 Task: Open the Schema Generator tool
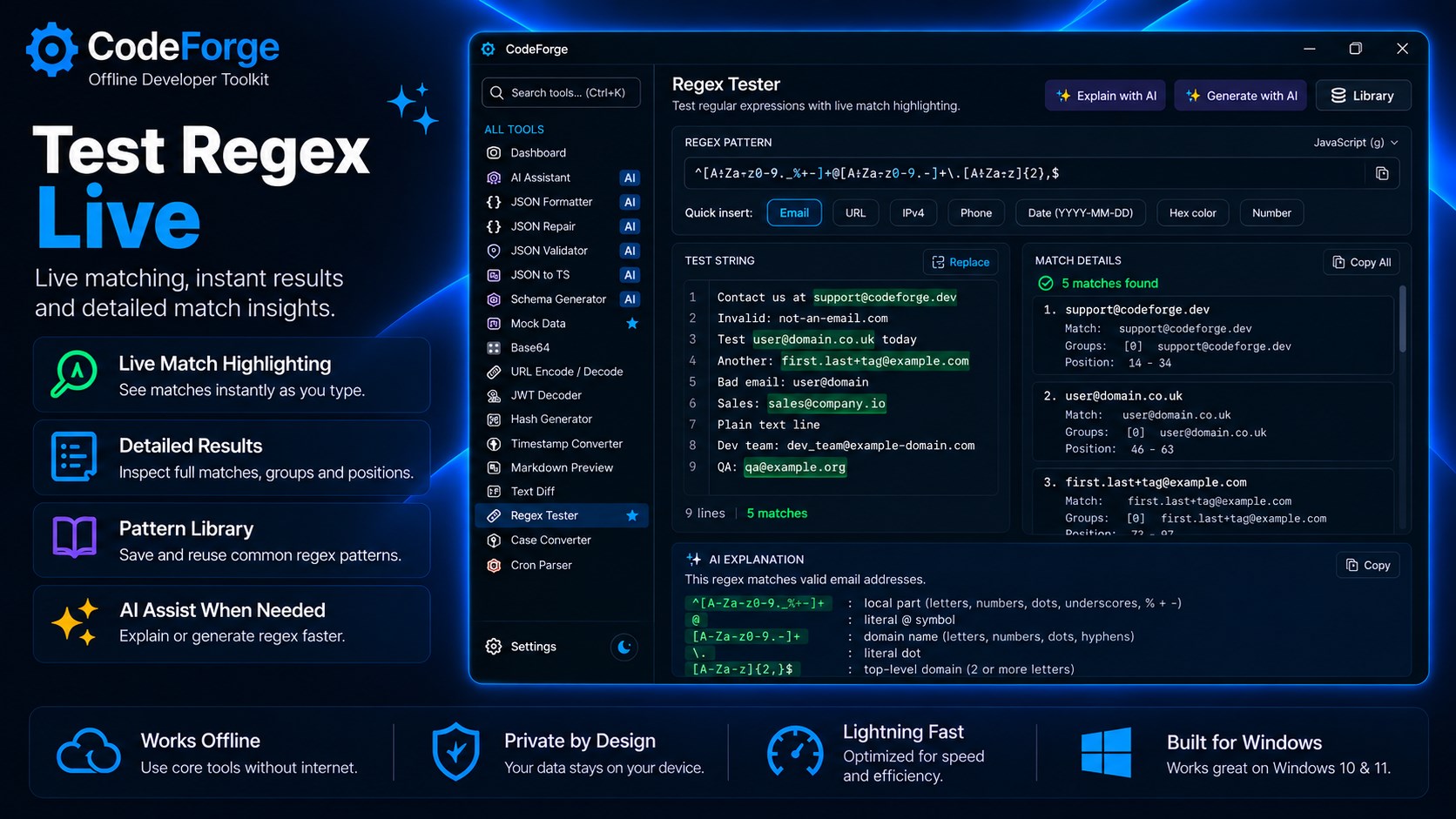562,299
